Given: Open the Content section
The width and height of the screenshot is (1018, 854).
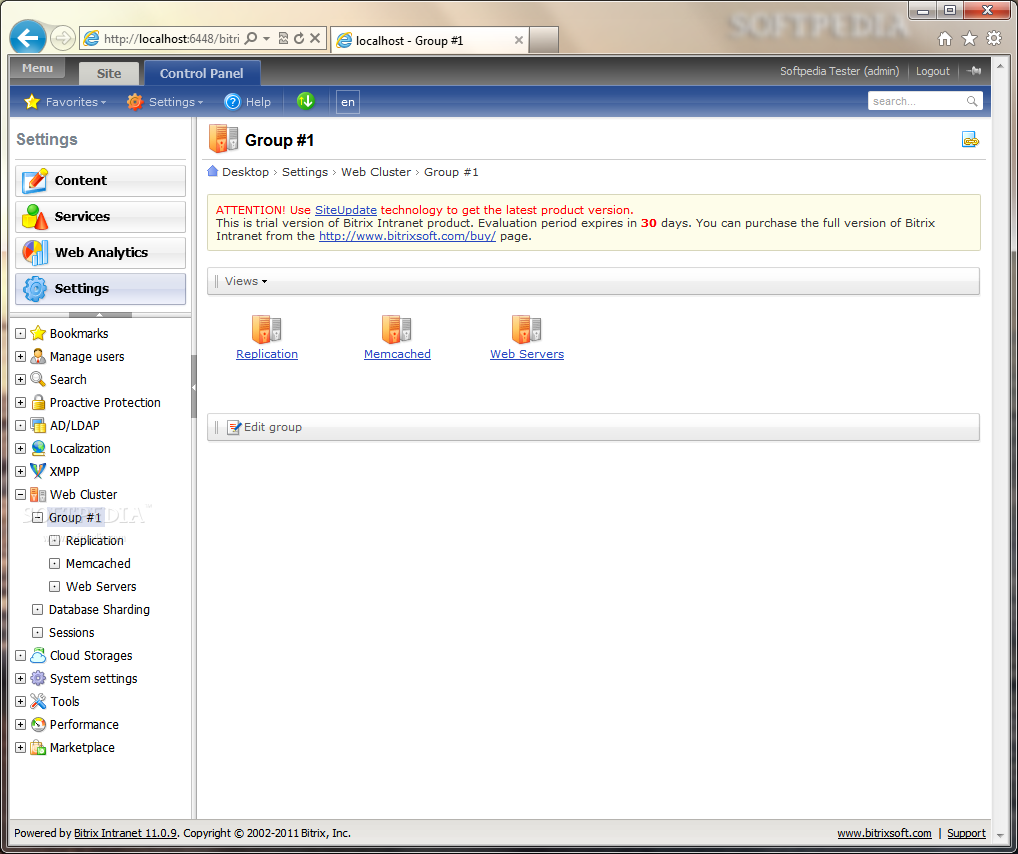Looking at the screenshot, I should (x=101, y=181).
